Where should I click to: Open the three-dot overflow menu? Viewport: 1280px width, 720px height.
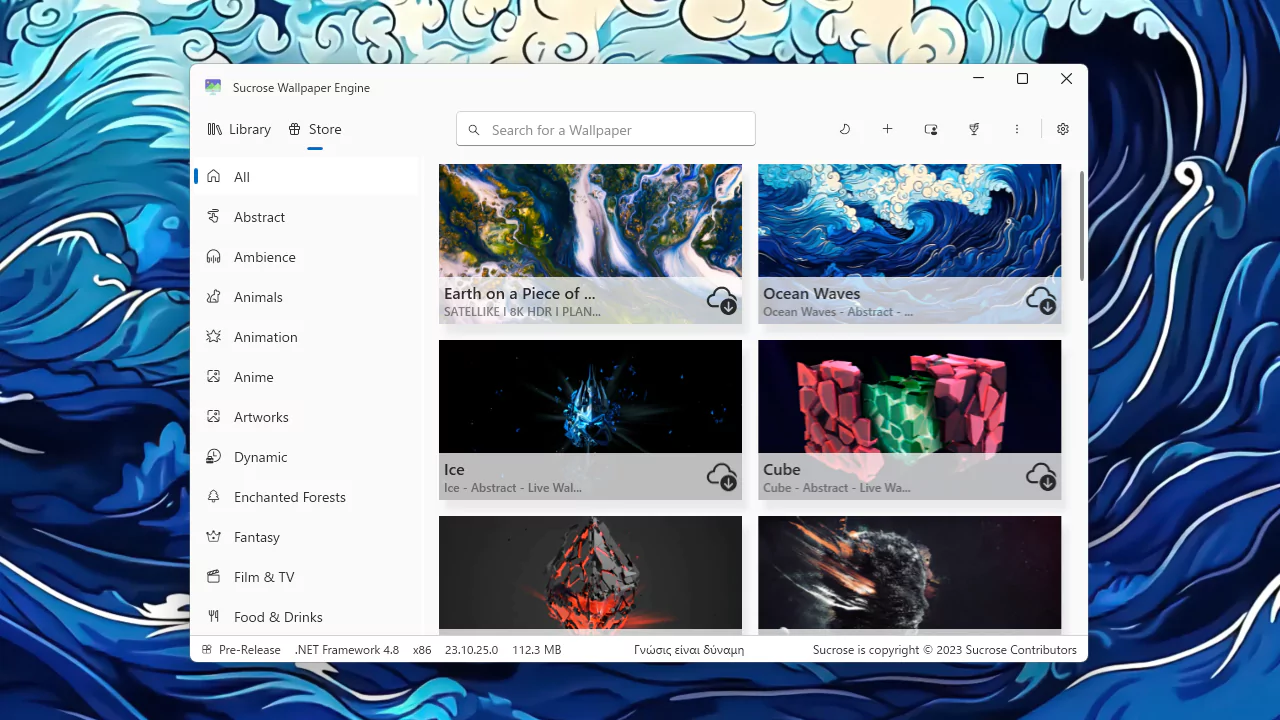tap(1017, 129)
